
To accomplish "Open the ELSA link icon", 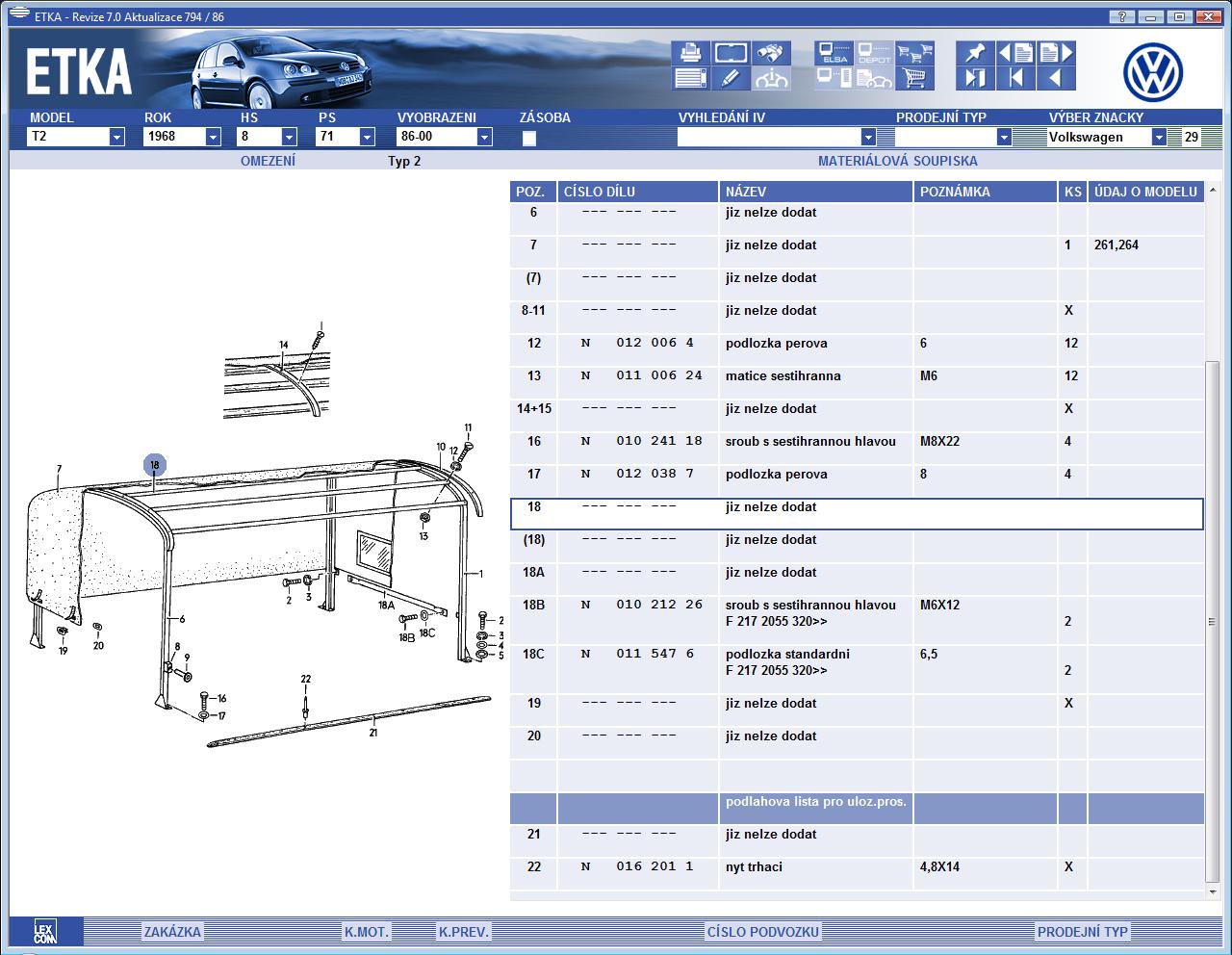I will click(834, 53).
